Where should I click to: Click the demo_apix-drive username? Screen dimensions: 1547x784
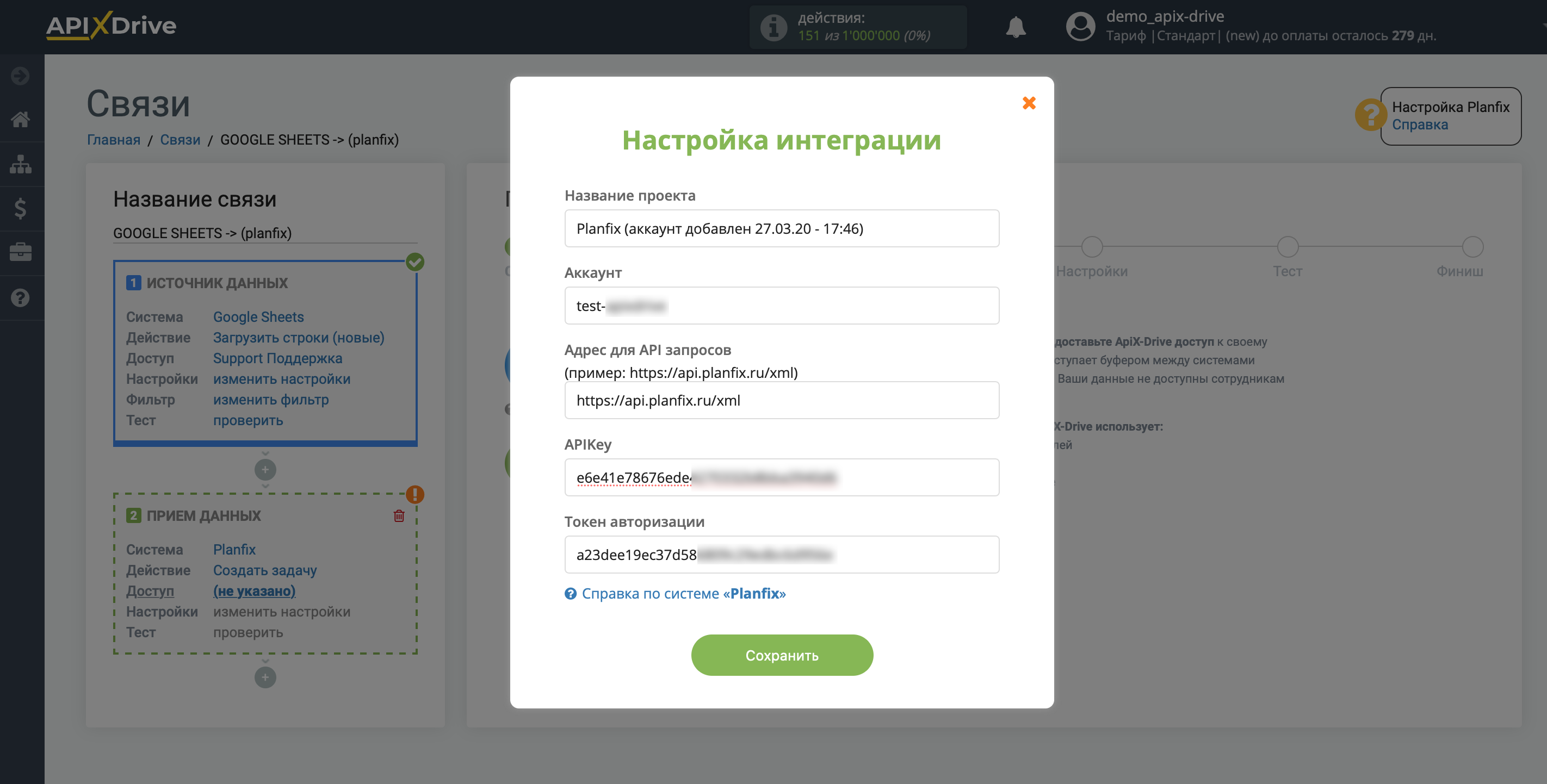(1165, 16)
